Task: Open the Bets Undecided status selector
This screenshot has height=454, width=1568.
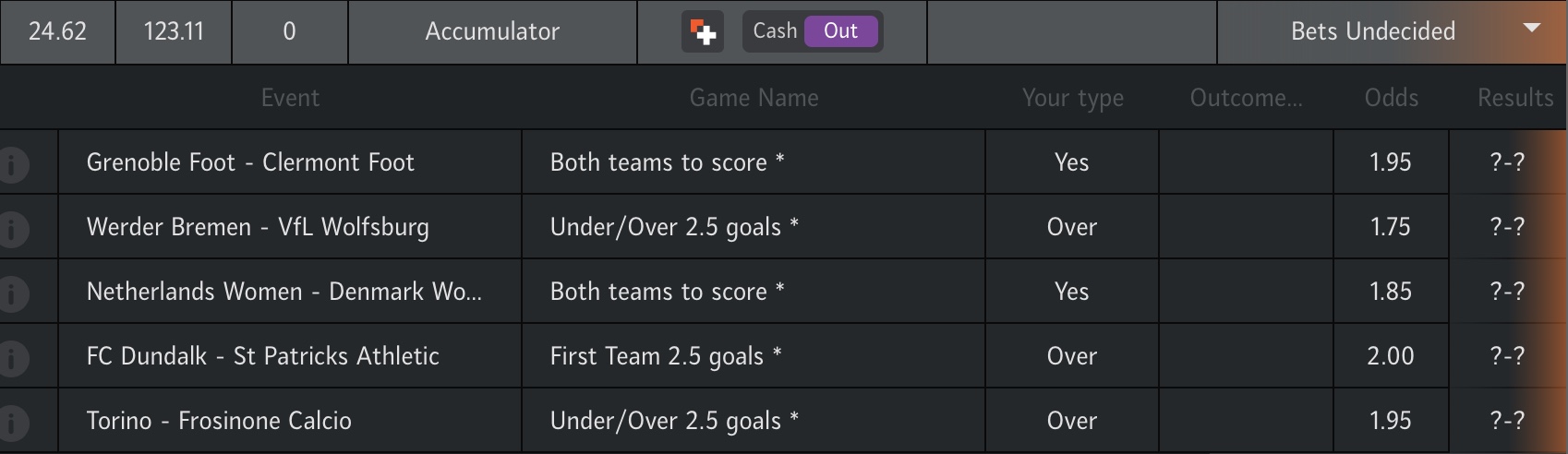Action: click(1372, 31)
